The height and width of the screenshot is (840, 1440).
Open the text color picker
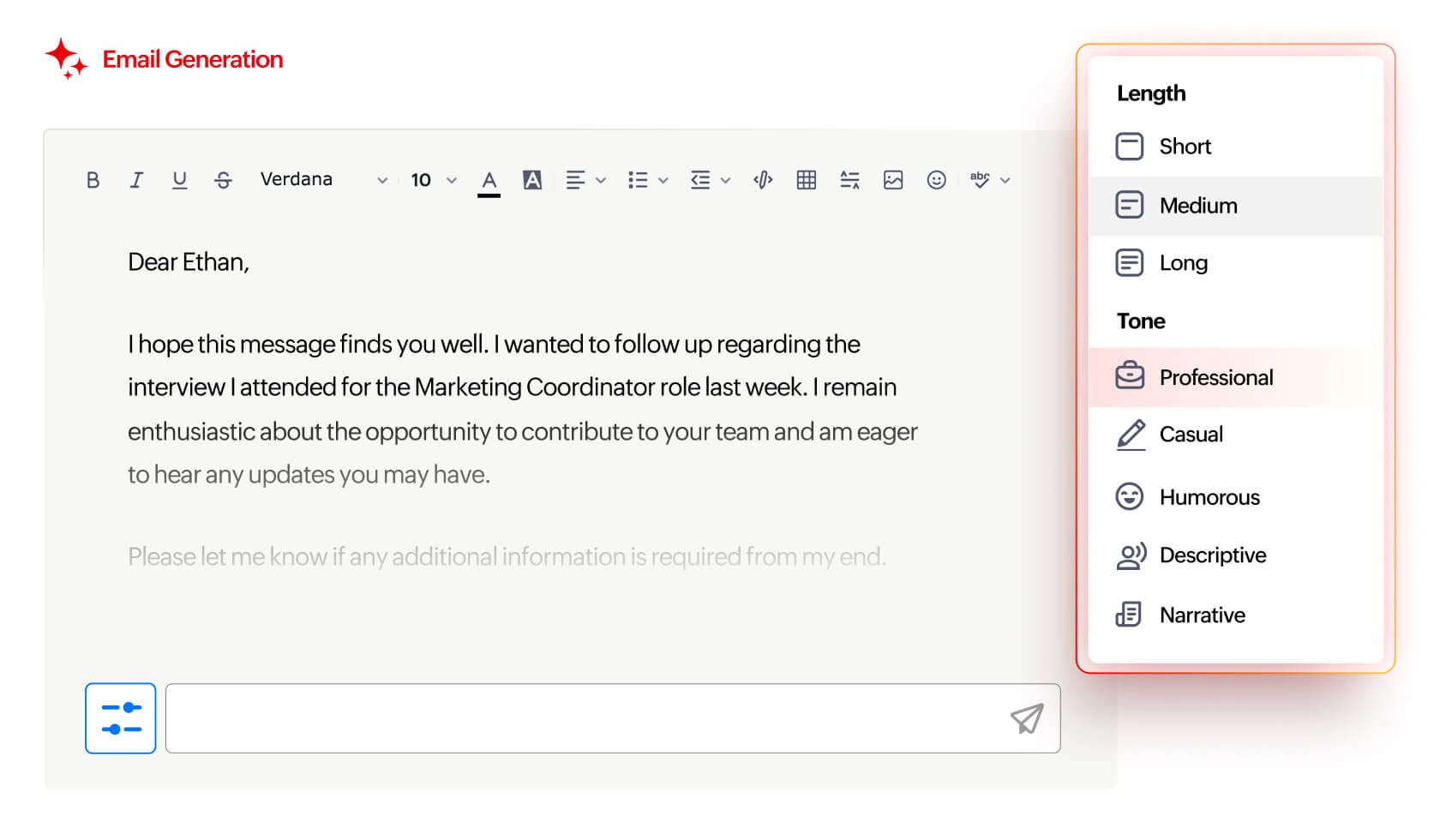pos(489,179)
